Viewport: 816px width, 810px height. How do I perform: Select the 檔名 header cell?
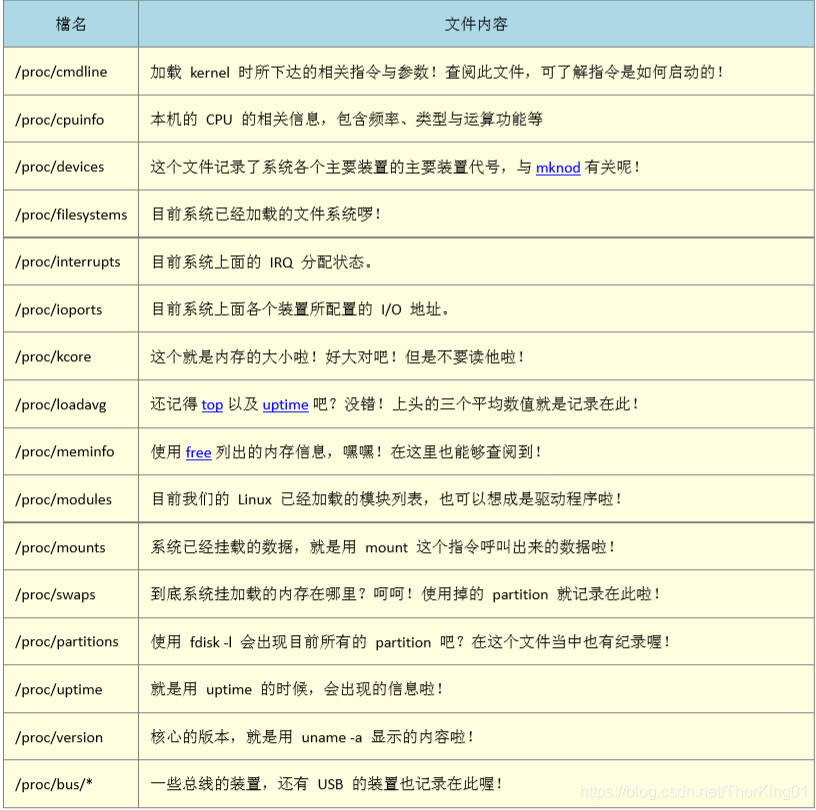point(71,24)
